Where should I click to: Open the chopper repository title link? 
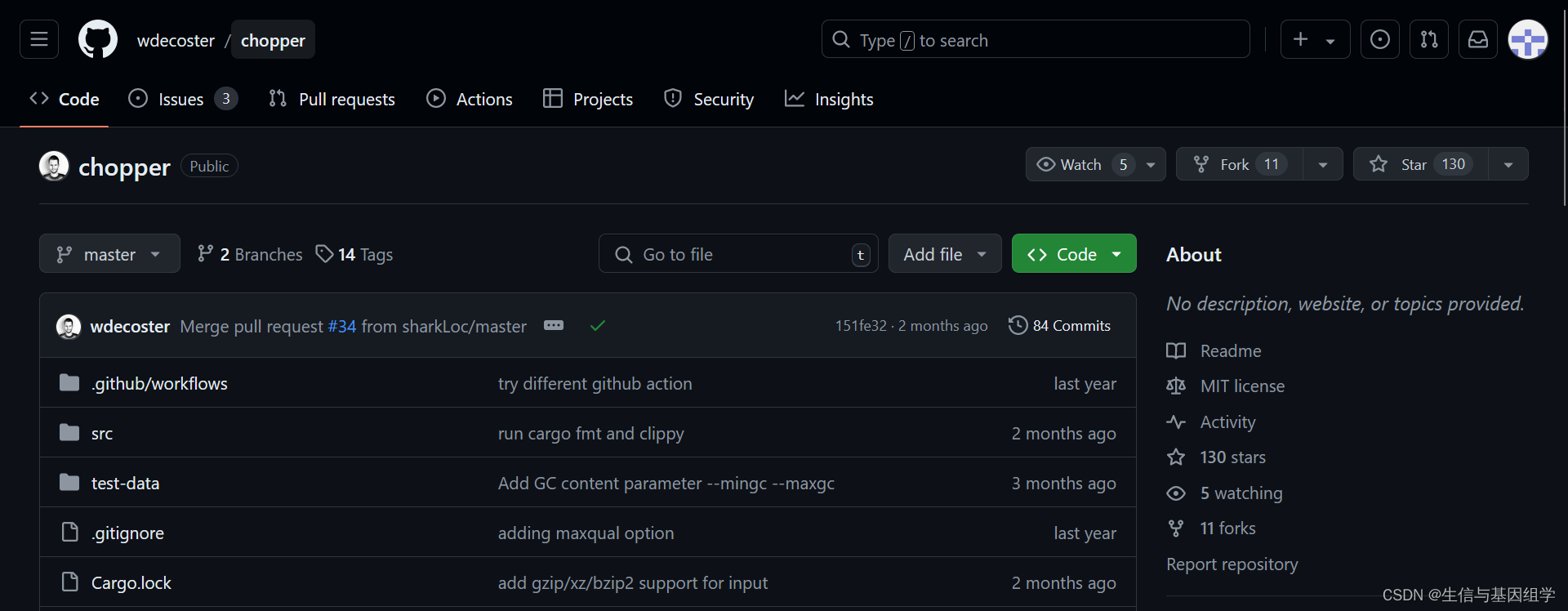pyautogui.click(x=124, y=167)
